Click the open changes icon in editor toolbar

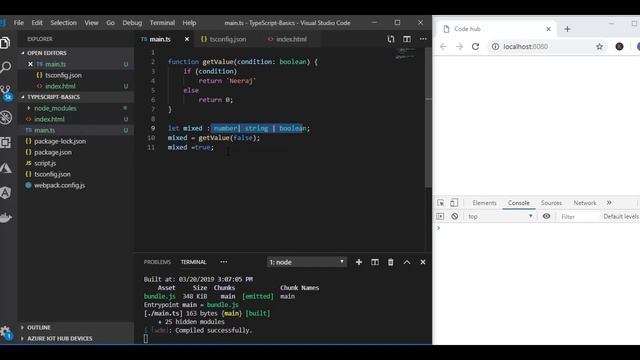pos(391,39)
